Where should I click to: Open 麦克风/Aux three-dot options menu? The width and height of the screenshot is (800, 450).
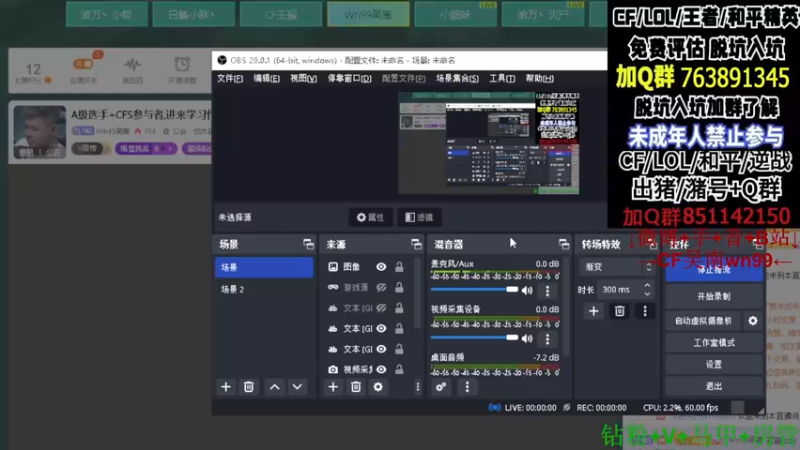pos(547,290)
